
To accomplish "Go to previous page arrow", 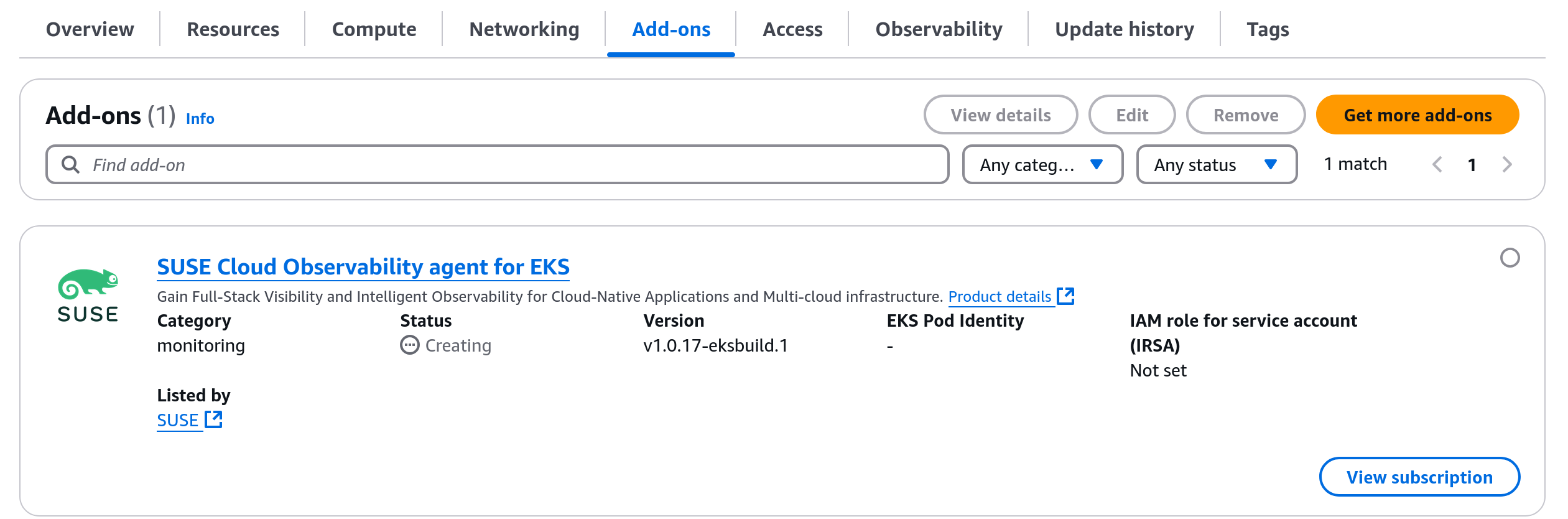I will (x=1437, y=164).
